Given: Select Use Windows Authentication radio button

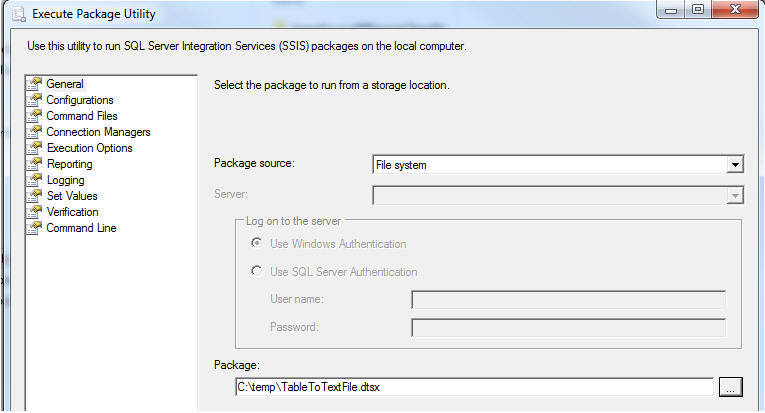Looking at the screenshot, I should click(x=257, y=244).
